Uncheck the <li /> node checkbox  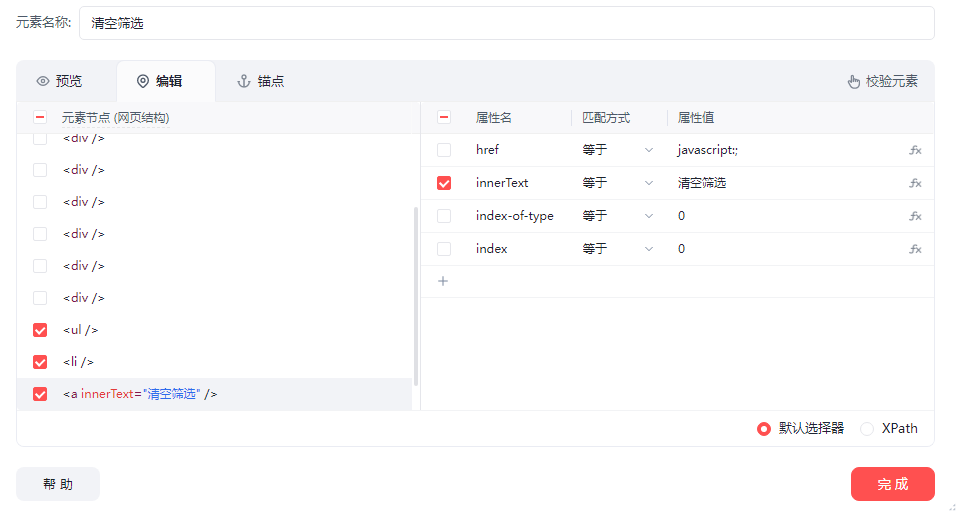[x=40, y=362]
